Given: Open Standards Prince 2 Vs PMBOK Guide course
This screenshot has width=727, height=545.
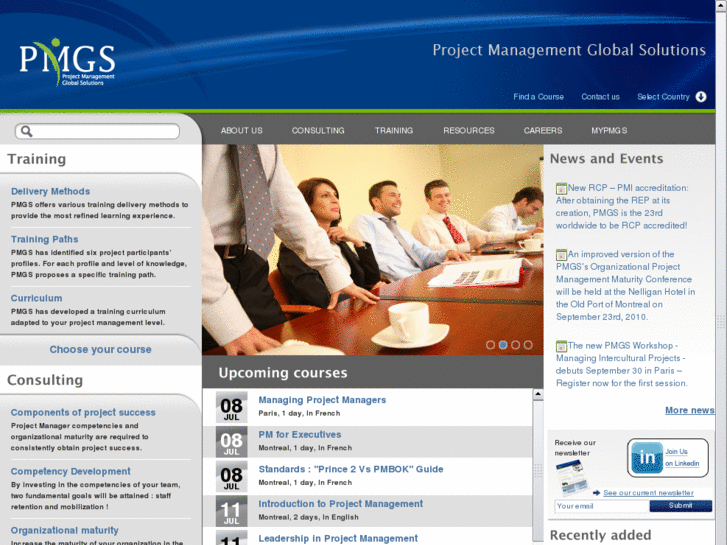Looking at the screenshot, I should click(x=351, y=468).
